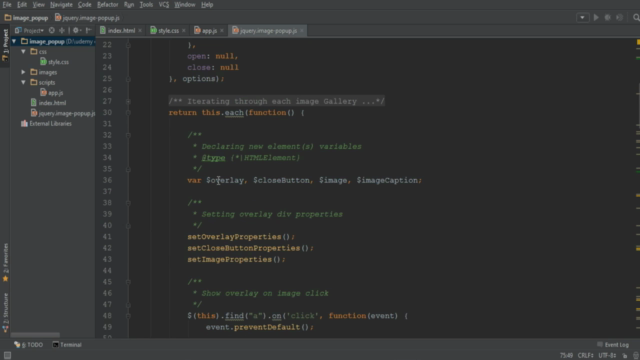Toggle the Favorites tool window side tab
This screenshot has width=640, height=360.
coord(5,262)
